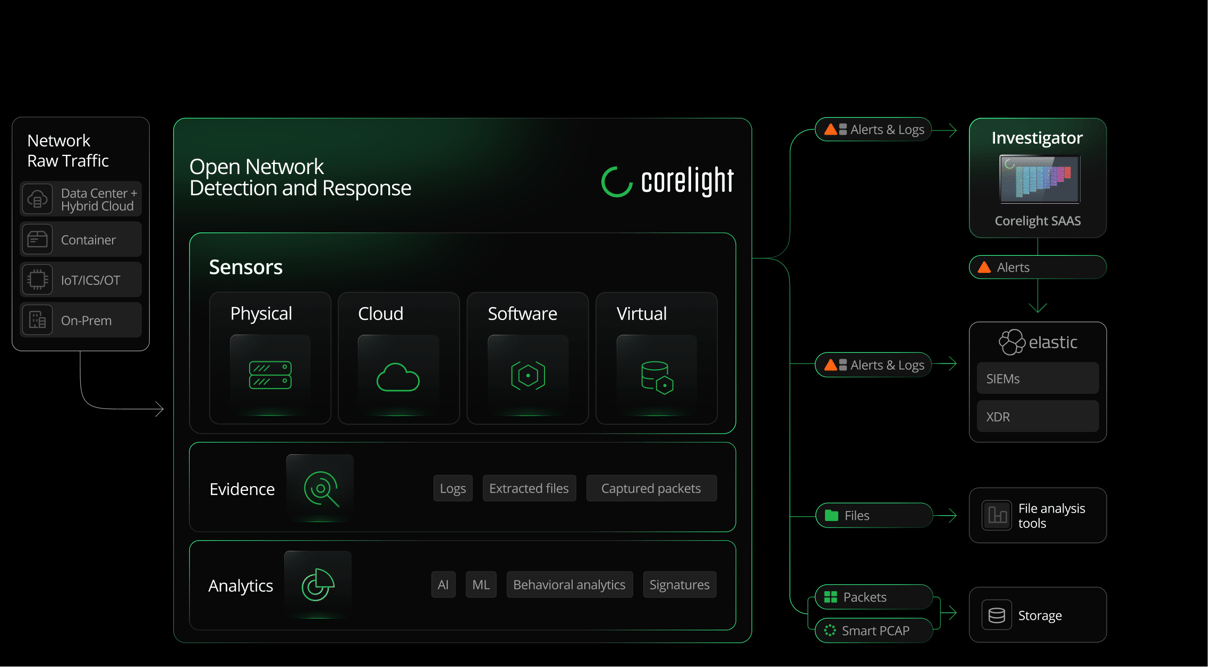Viewport: 1208px width, 667px height.
Task: Select the IoT/ICS/OT chip icon
Action: coord(37,279)
